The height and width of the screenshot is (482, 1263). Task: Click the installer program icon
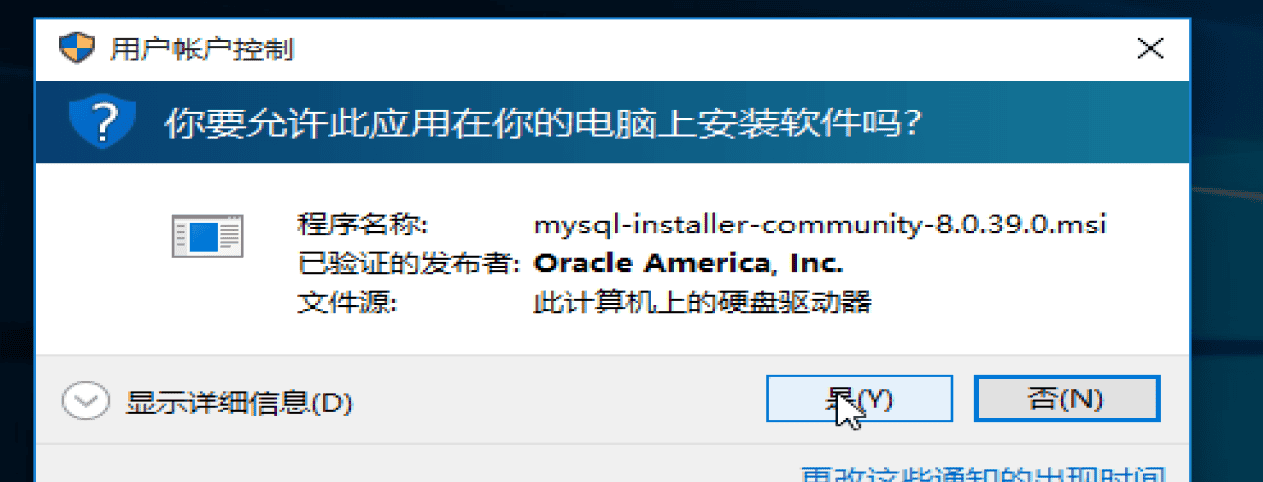(x=207, y=236)
